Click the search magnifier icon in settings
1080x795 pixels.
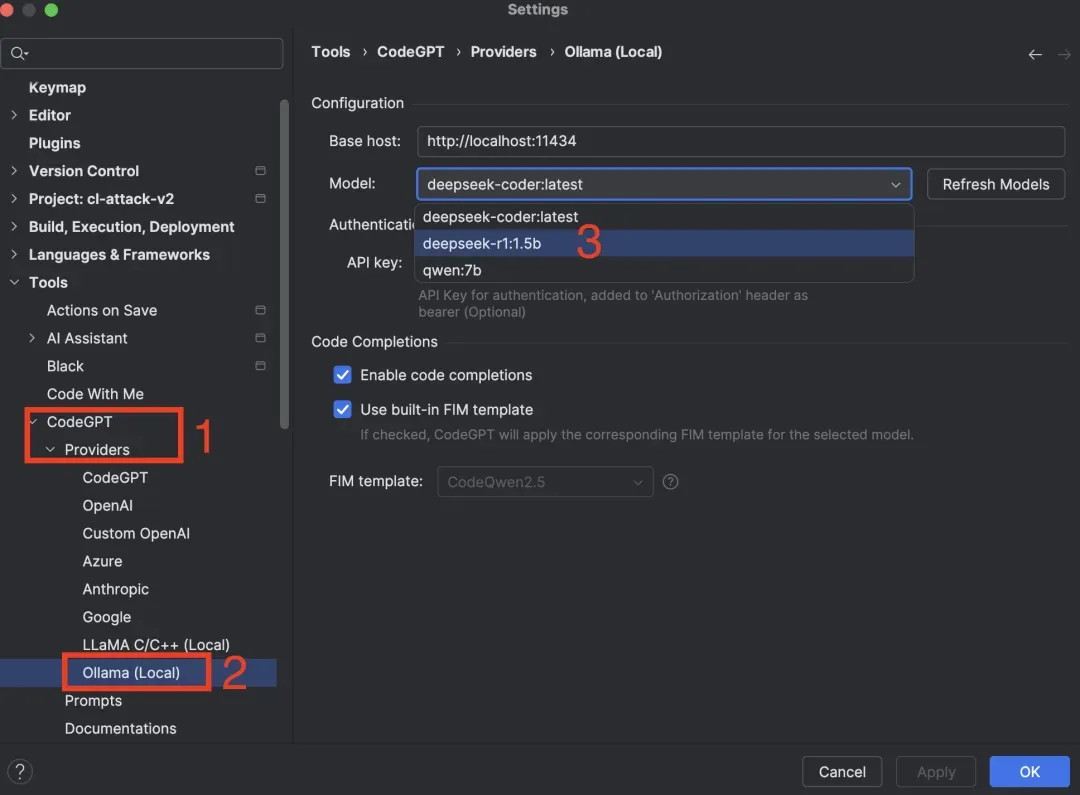pyautogui.click(x=18, y=53)
